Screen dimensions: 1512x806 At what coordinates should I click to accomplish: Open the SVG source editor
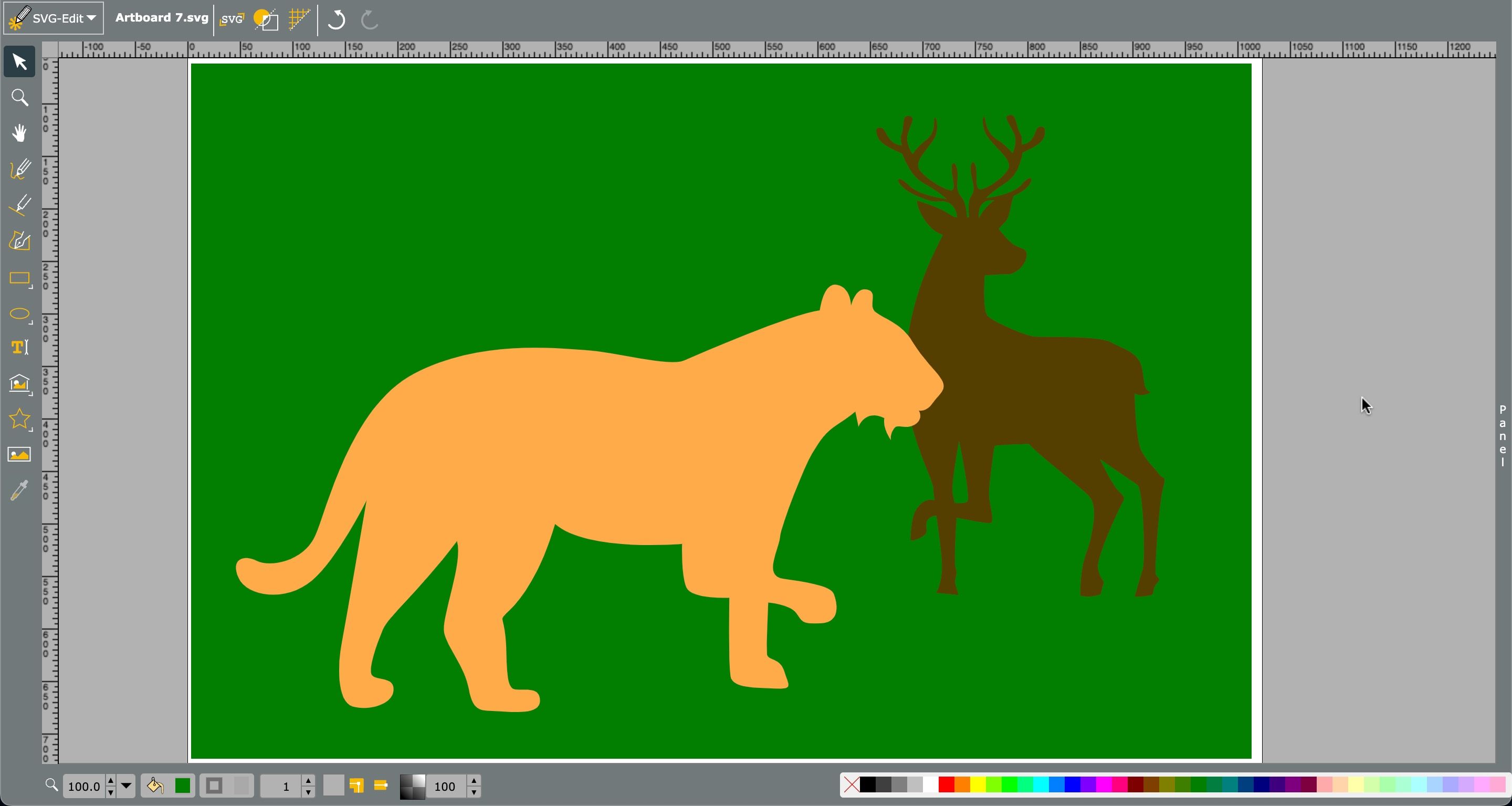(x=232, y=19)
